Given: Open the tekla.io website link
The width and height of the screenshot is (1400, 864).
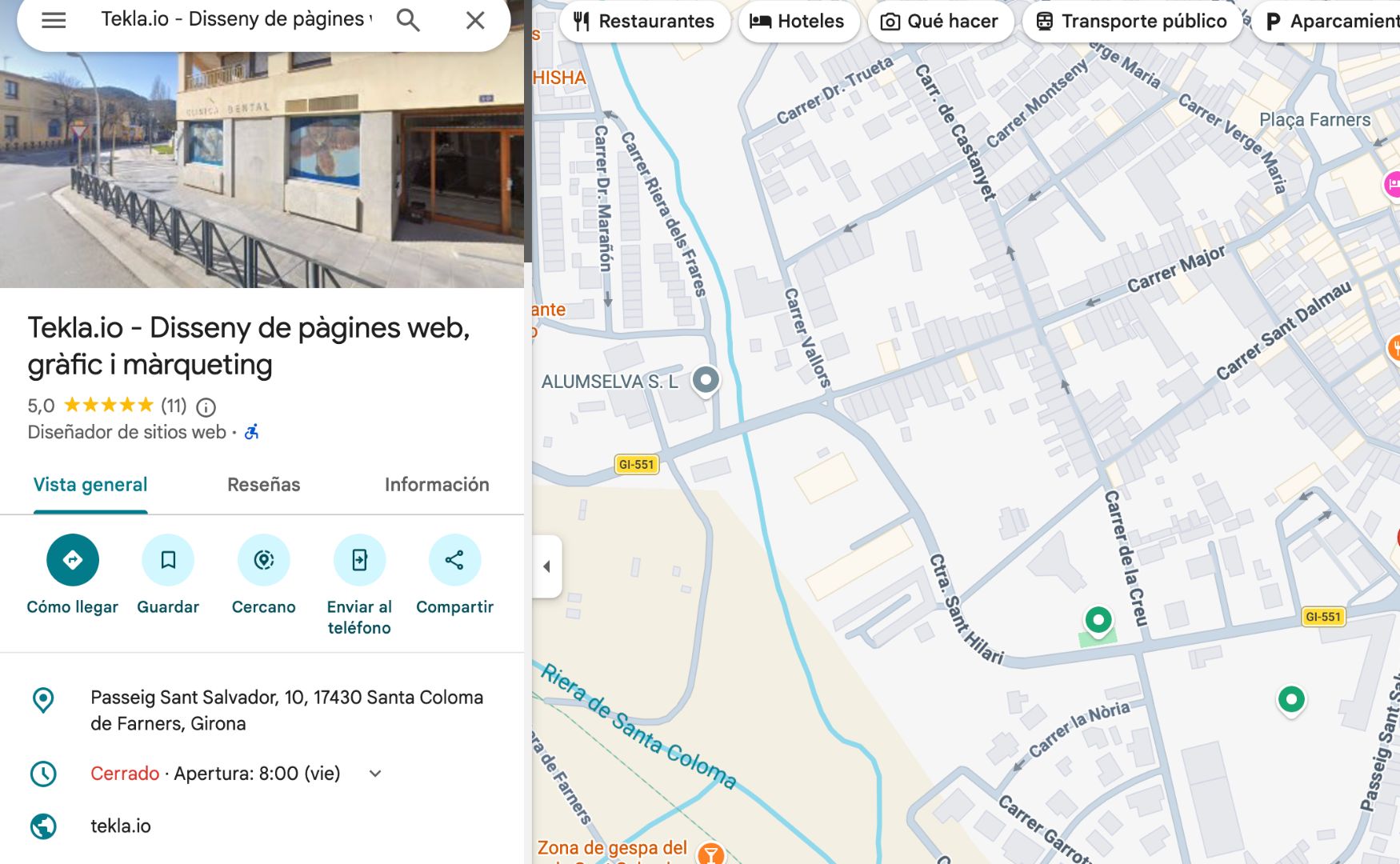Looking at the screenshot, I should coord(121,826).
